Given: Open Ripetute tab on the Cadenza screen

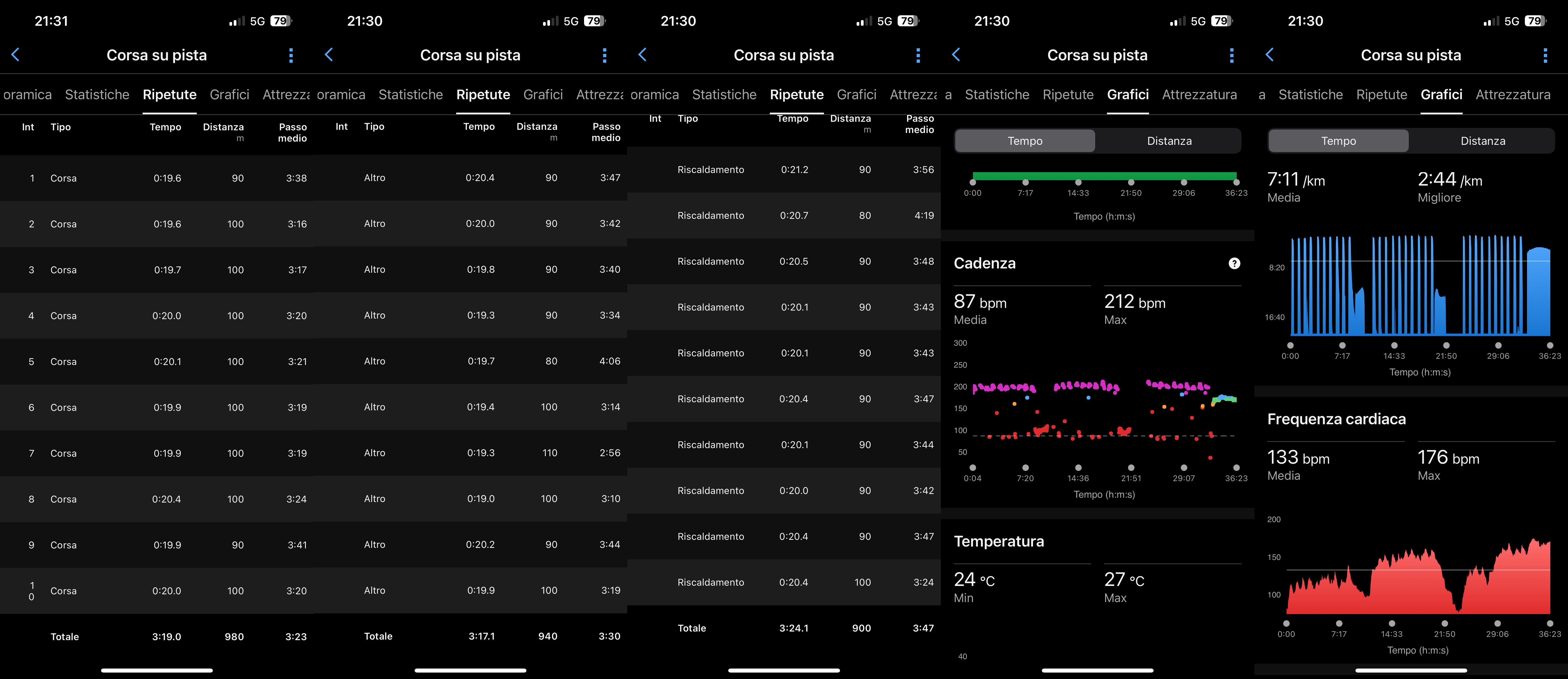Looking at the screenshot, I should 1068,94.
